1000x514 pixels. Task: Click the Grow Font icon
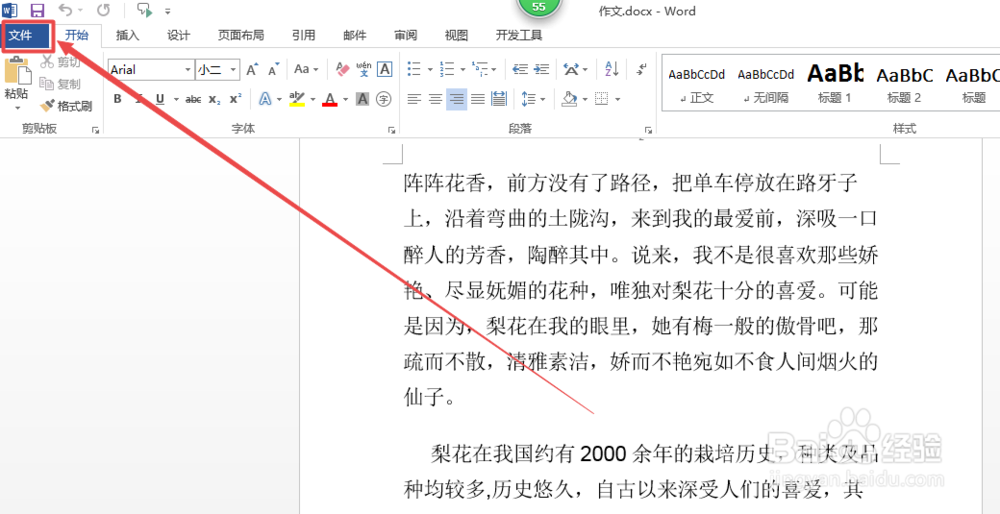click(253, 70)
